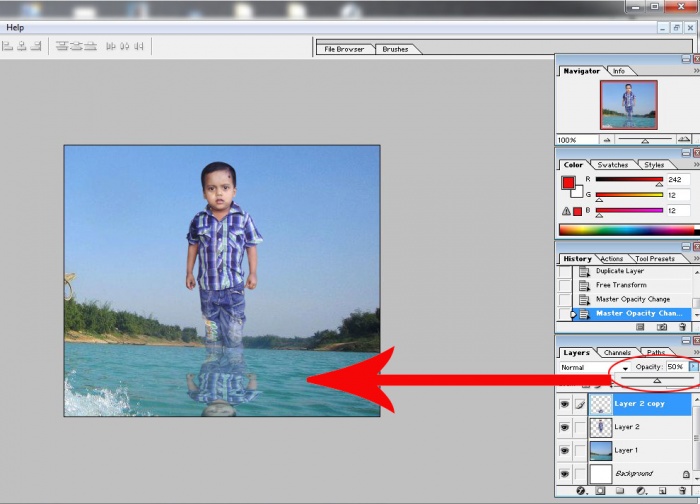Open the Layers panel flyout menu
The height and width of the screenshot is (504, 700).
(696, 352)
